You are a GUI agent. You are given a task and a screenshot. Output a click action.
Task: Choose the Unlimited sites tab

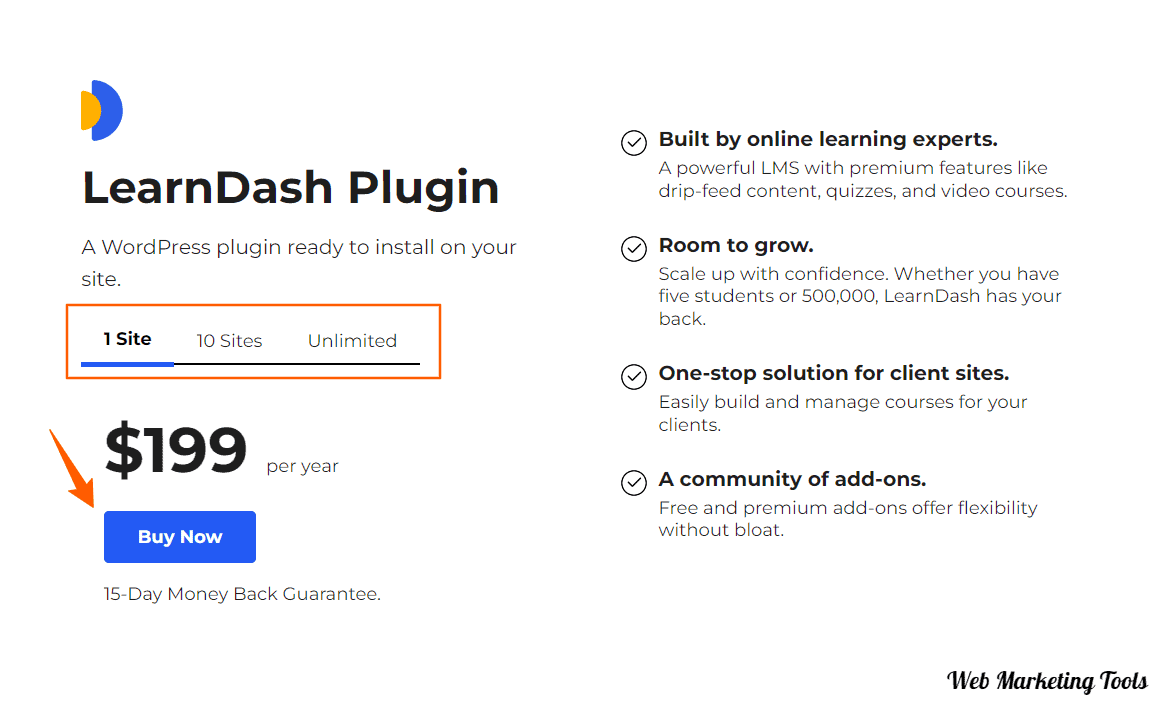pos(352,341)
